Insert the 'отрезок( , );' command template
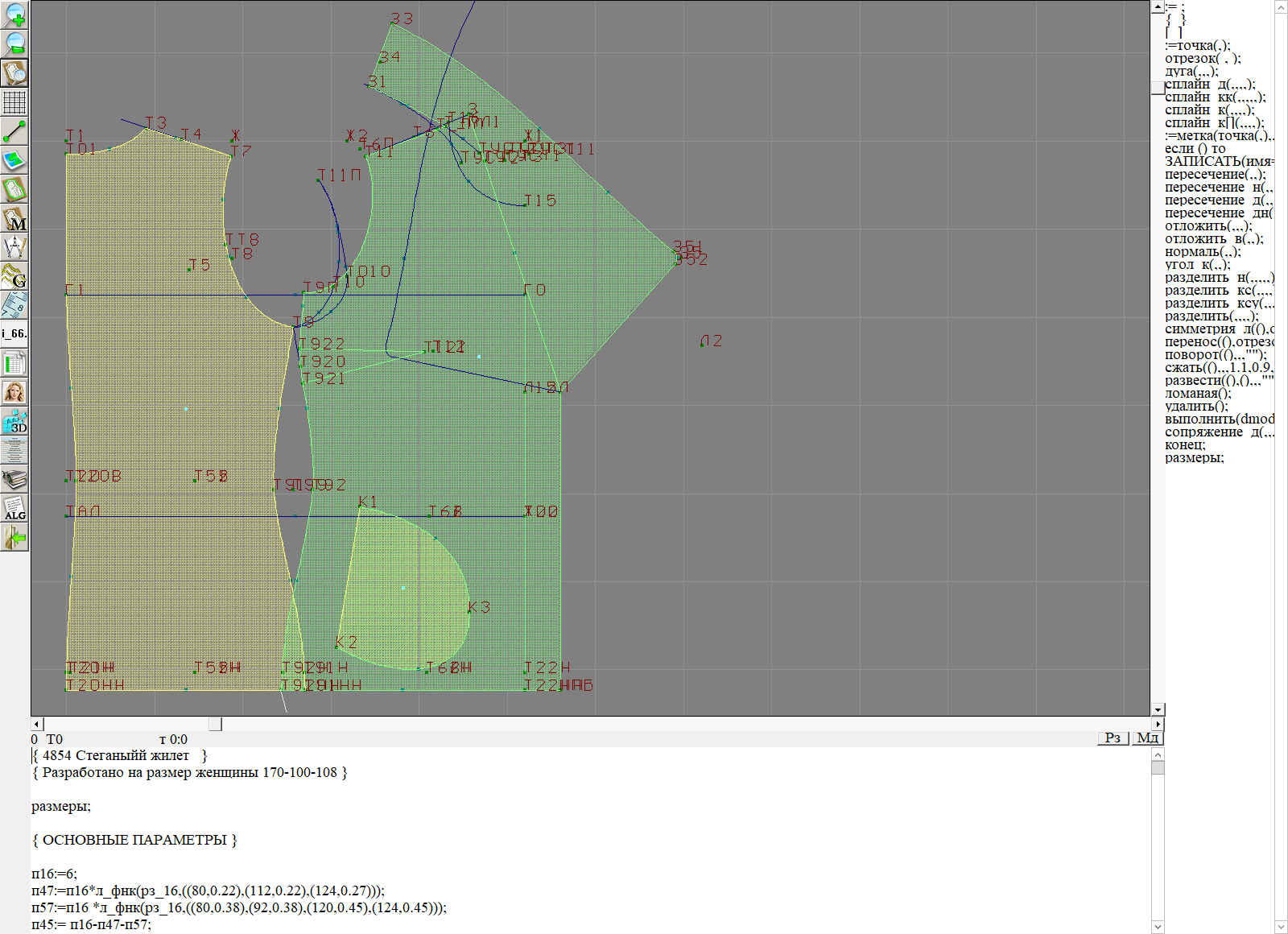The width and height of the screenshot is (1288, 934). [x=1203, y=59]
